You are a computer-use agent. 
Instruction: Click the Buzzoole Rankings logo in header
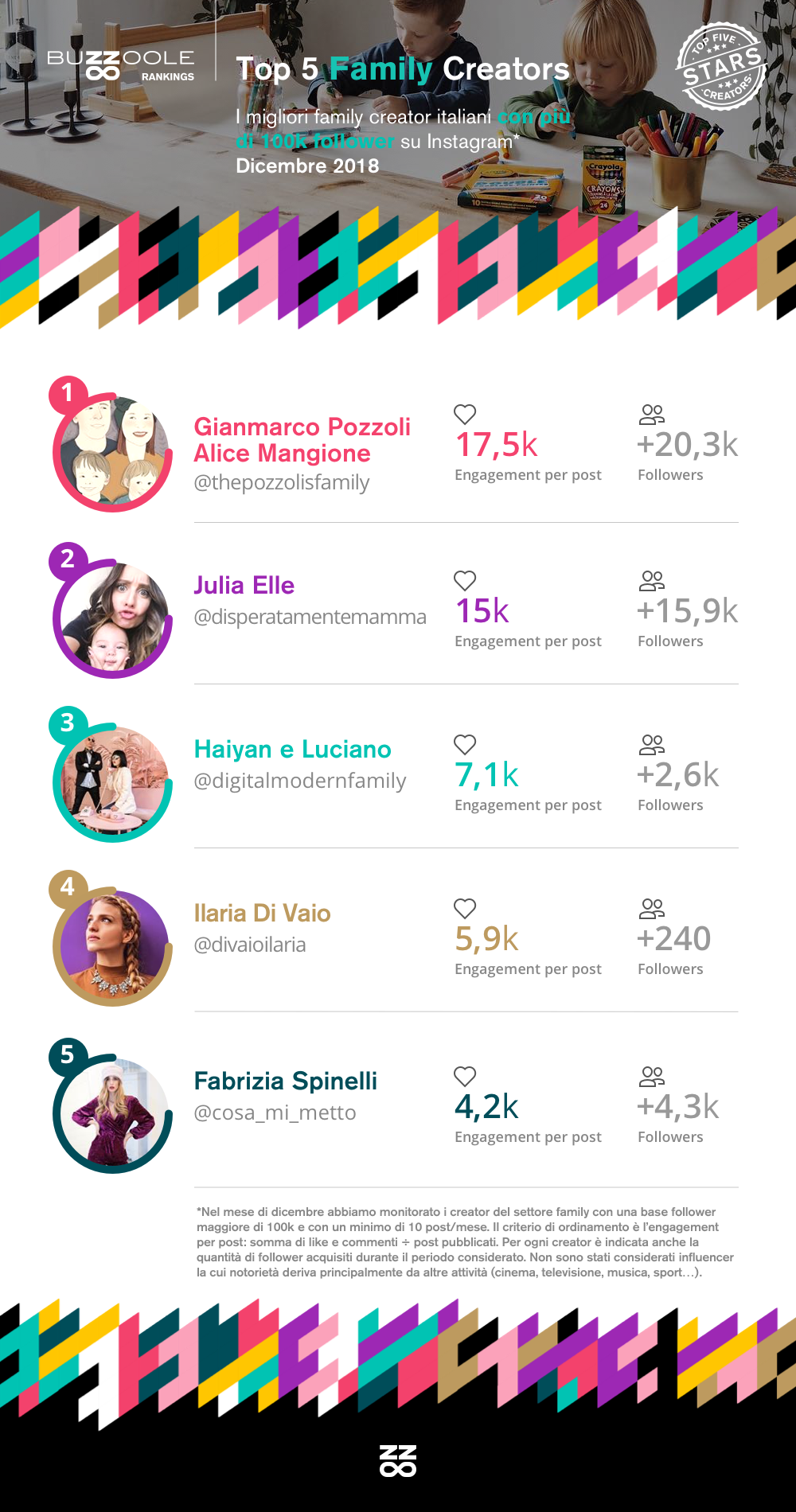121,65
